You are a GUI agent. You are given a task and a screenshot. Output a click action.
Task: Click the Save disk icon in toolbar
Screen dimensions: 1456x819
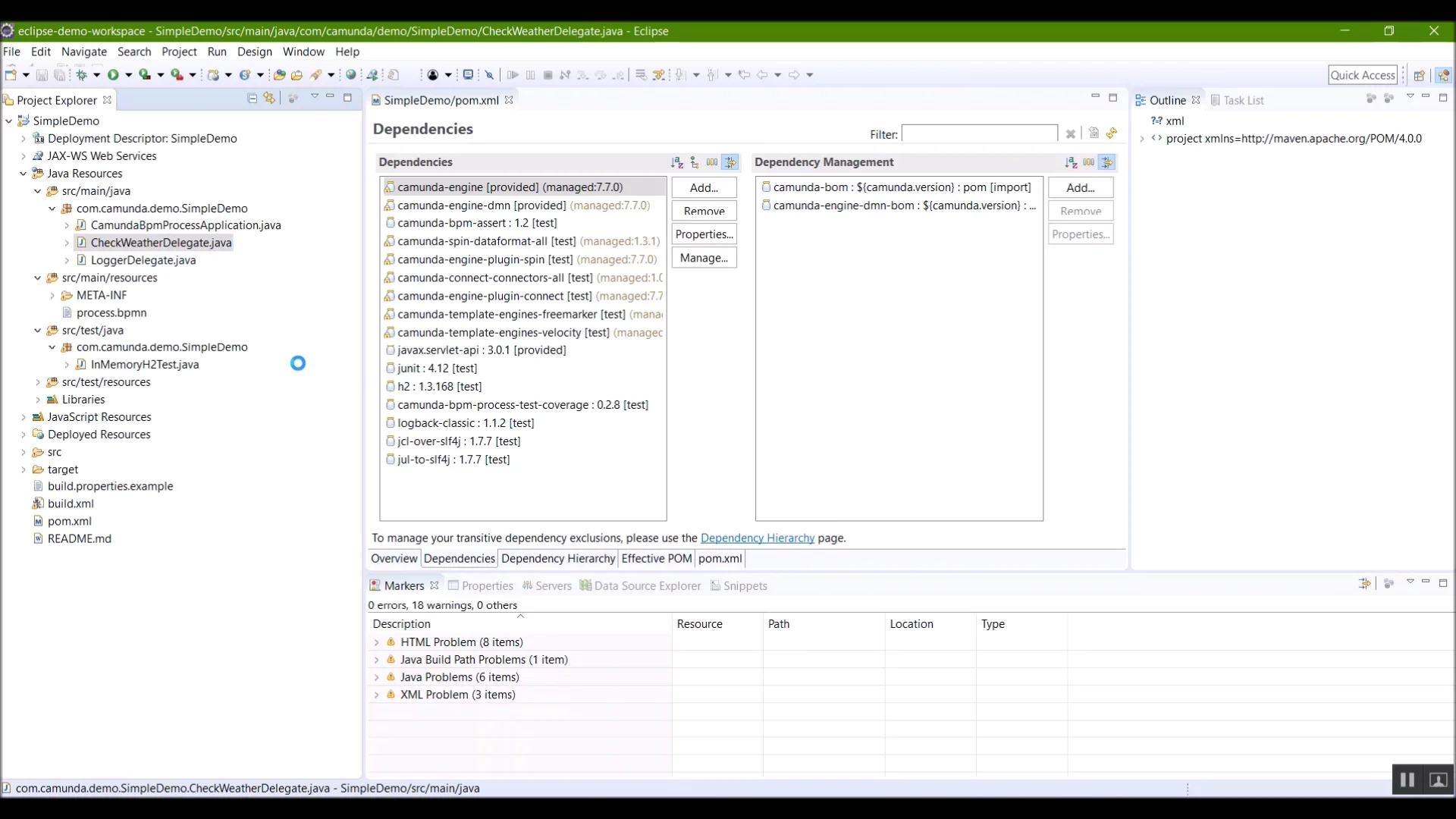(x=42, y=74)
